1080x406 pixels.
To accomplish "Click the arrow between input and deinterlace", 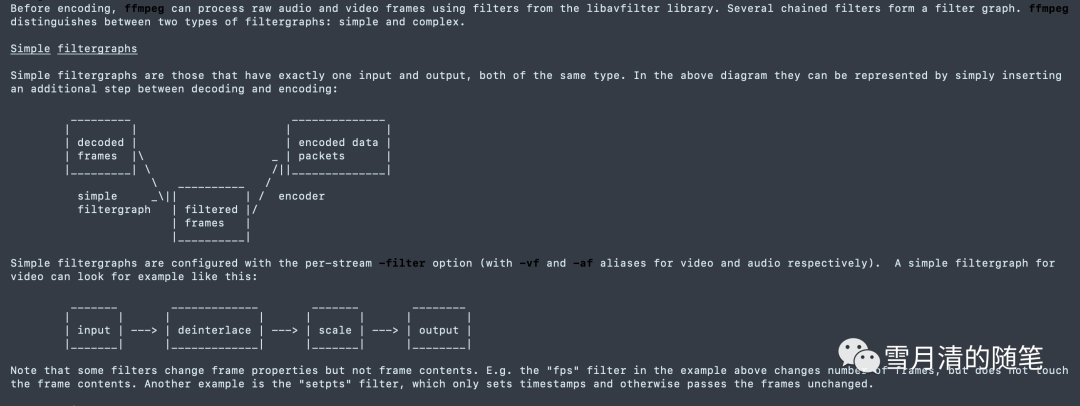I will pyautogui.click(x=144, y=330).
